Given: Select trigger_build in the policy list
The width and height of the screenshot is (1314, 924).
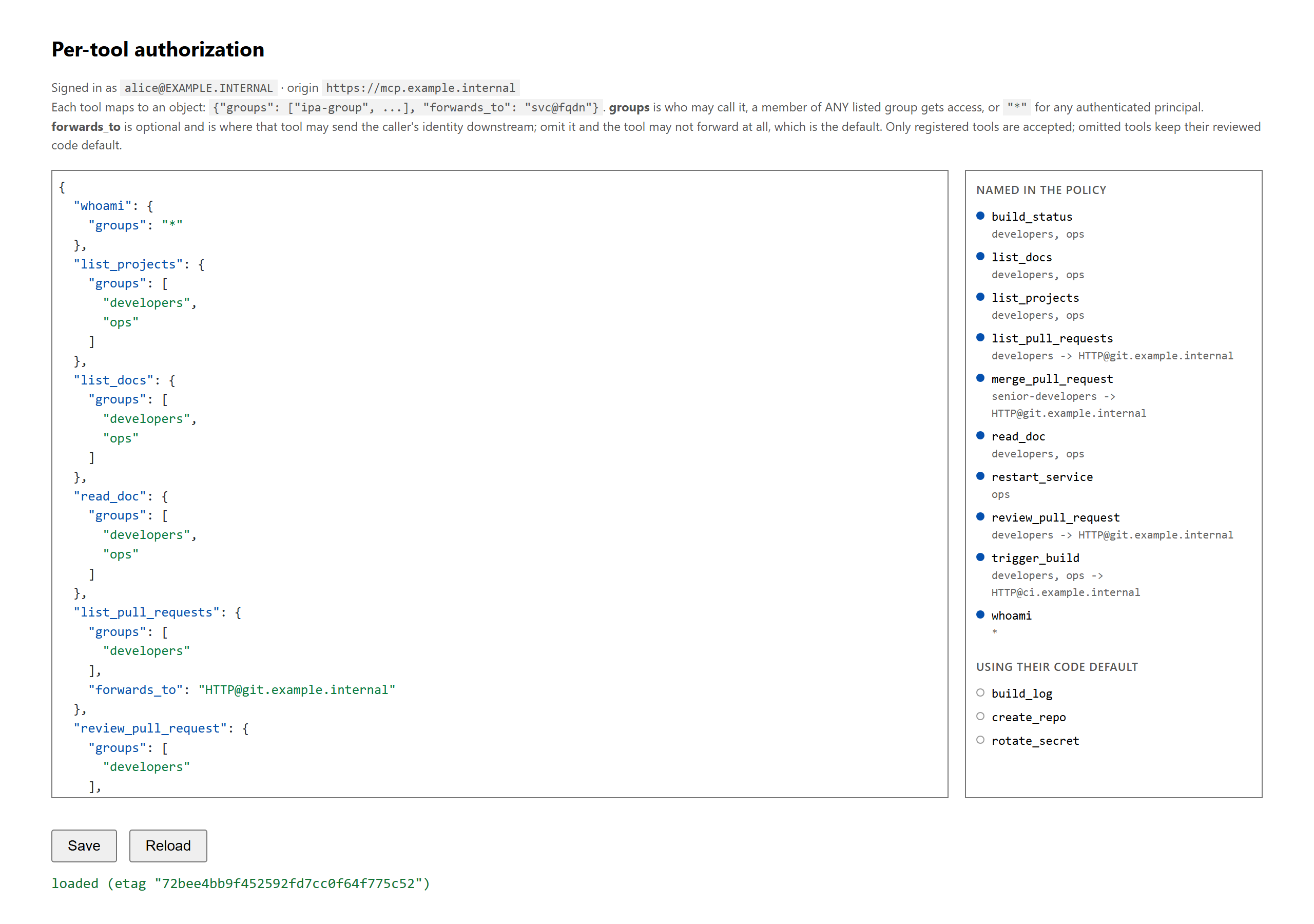Looking at the screenshot, I should (x=1035, y=558).
